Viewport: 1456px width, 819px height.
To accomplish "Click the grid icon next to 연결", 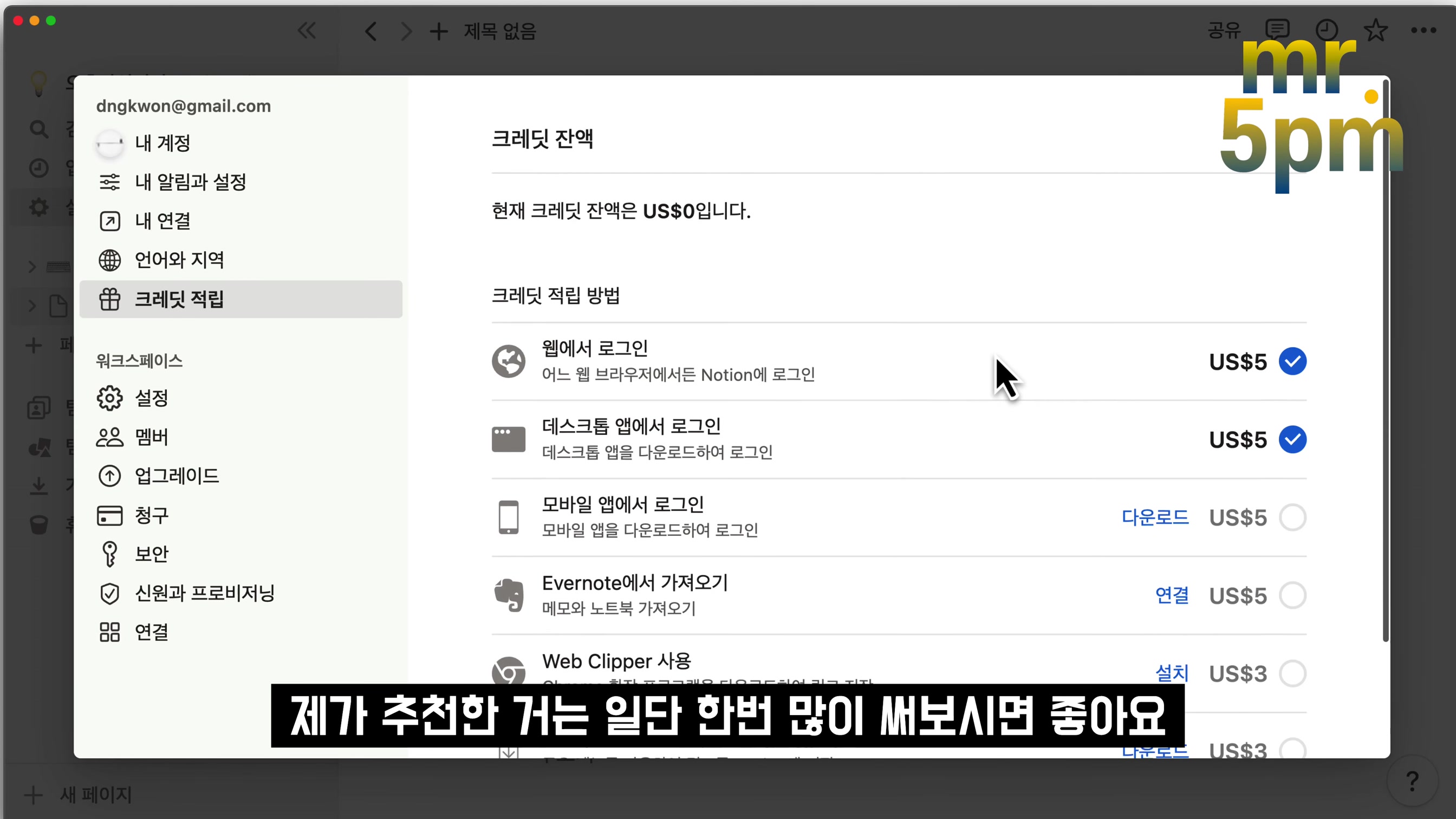I will [109, 632].
